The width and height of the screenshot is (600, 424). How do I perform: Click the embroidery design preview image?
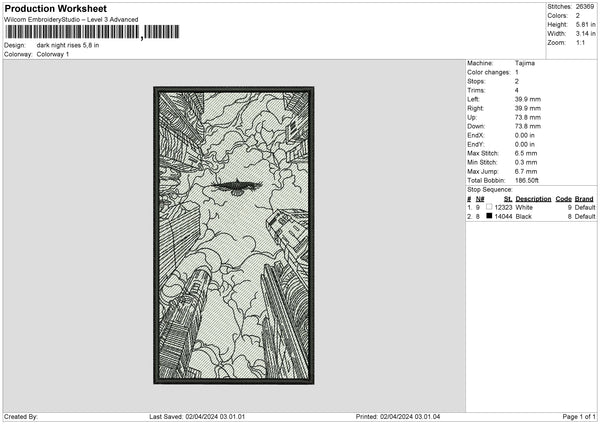coord(234,235)
